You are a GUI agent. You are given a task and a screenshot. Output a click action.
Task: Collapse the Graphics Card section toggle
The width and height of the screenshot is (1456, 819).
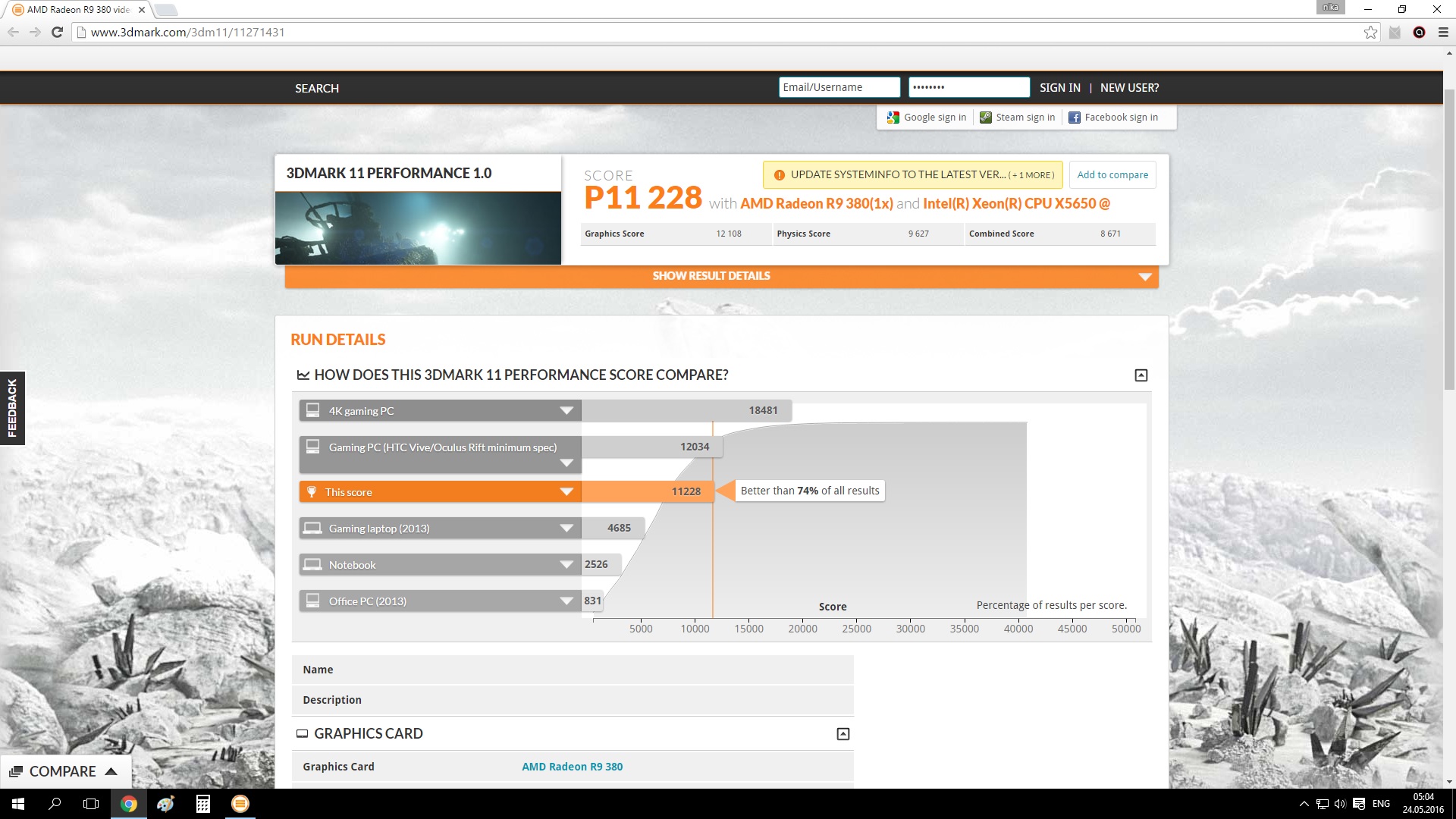point(843,734)
